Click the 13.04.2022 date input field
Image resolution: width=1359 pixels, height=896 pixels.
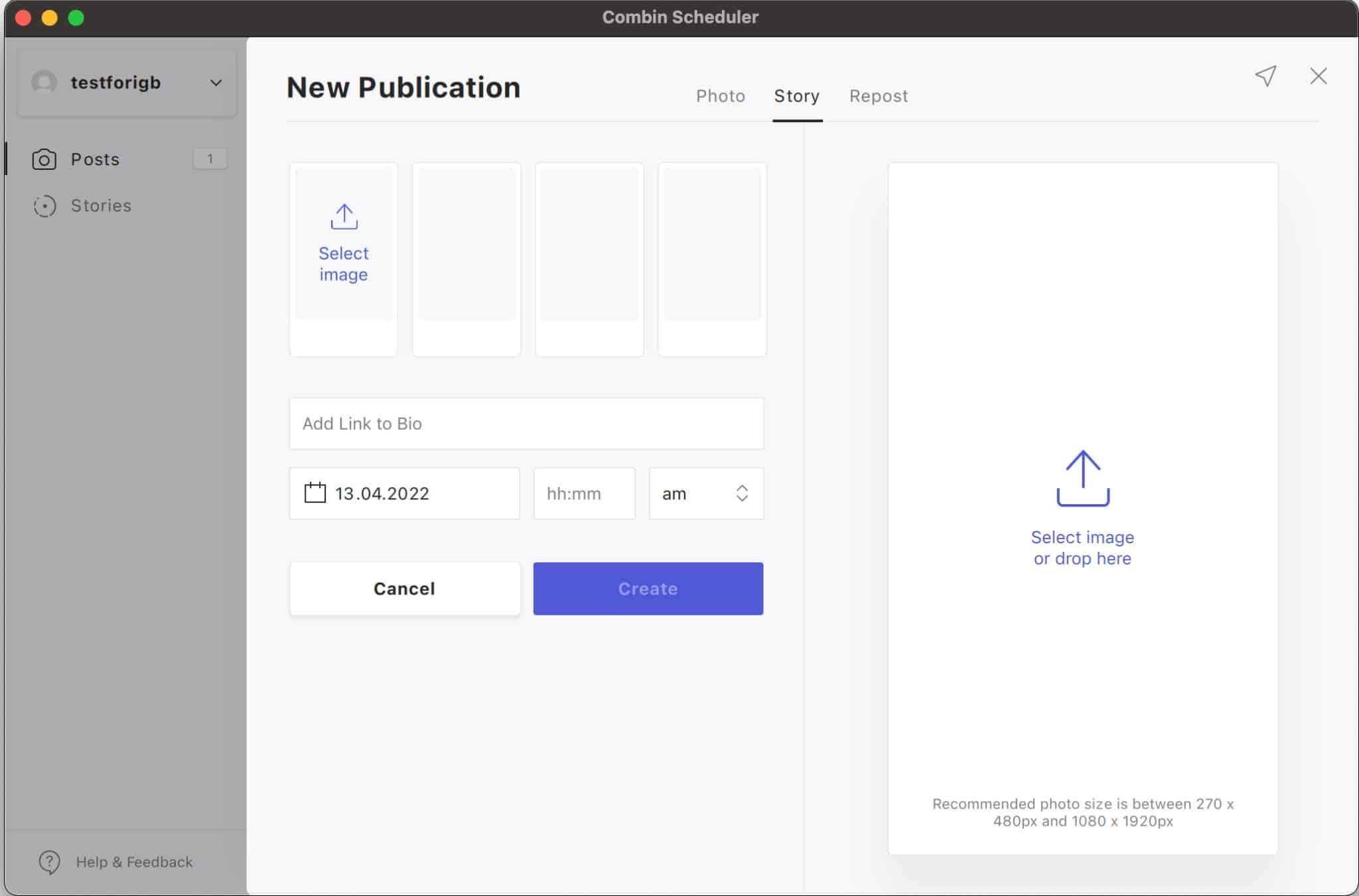tap(405, 492)
